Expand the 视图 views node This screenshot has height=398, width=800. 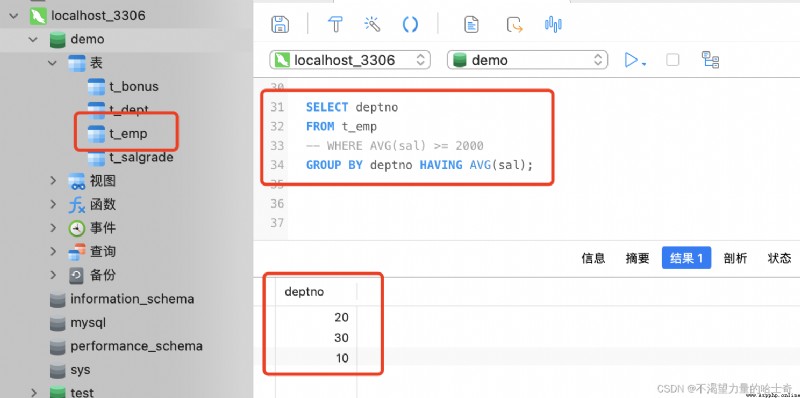53,181
